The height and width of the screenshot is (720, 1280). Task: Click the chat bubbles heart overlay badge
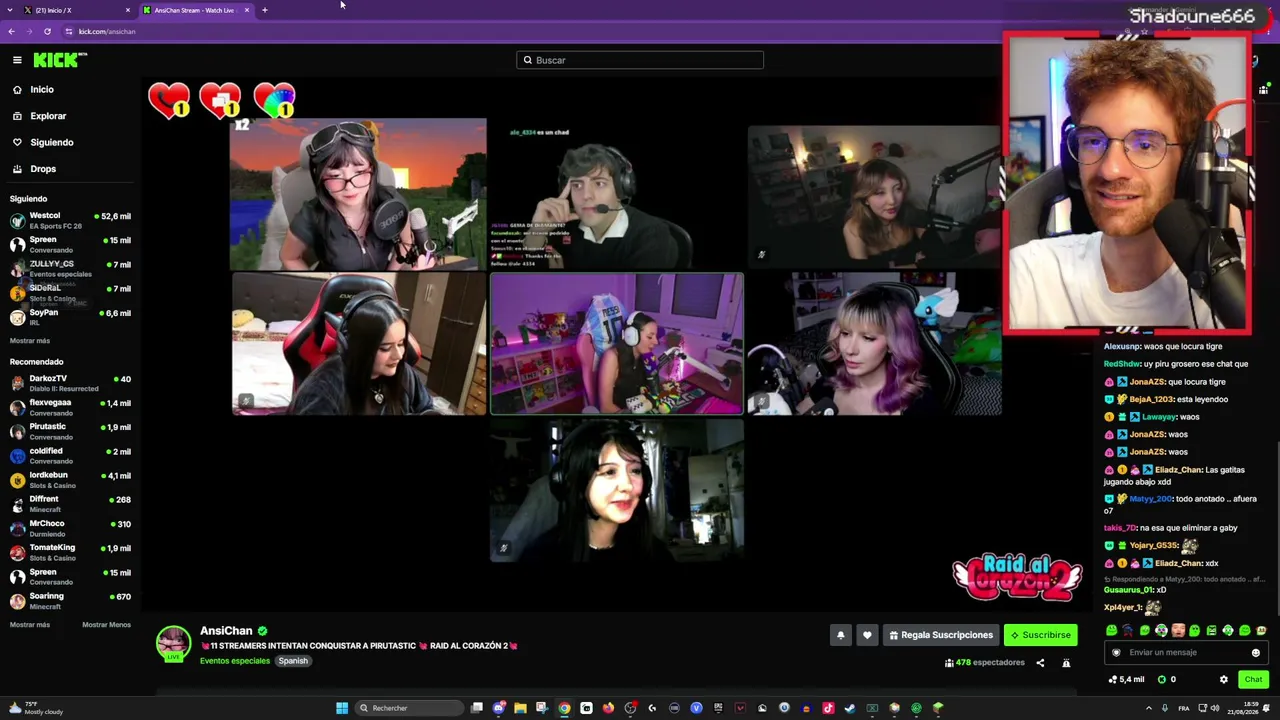(x=220, y=101)
